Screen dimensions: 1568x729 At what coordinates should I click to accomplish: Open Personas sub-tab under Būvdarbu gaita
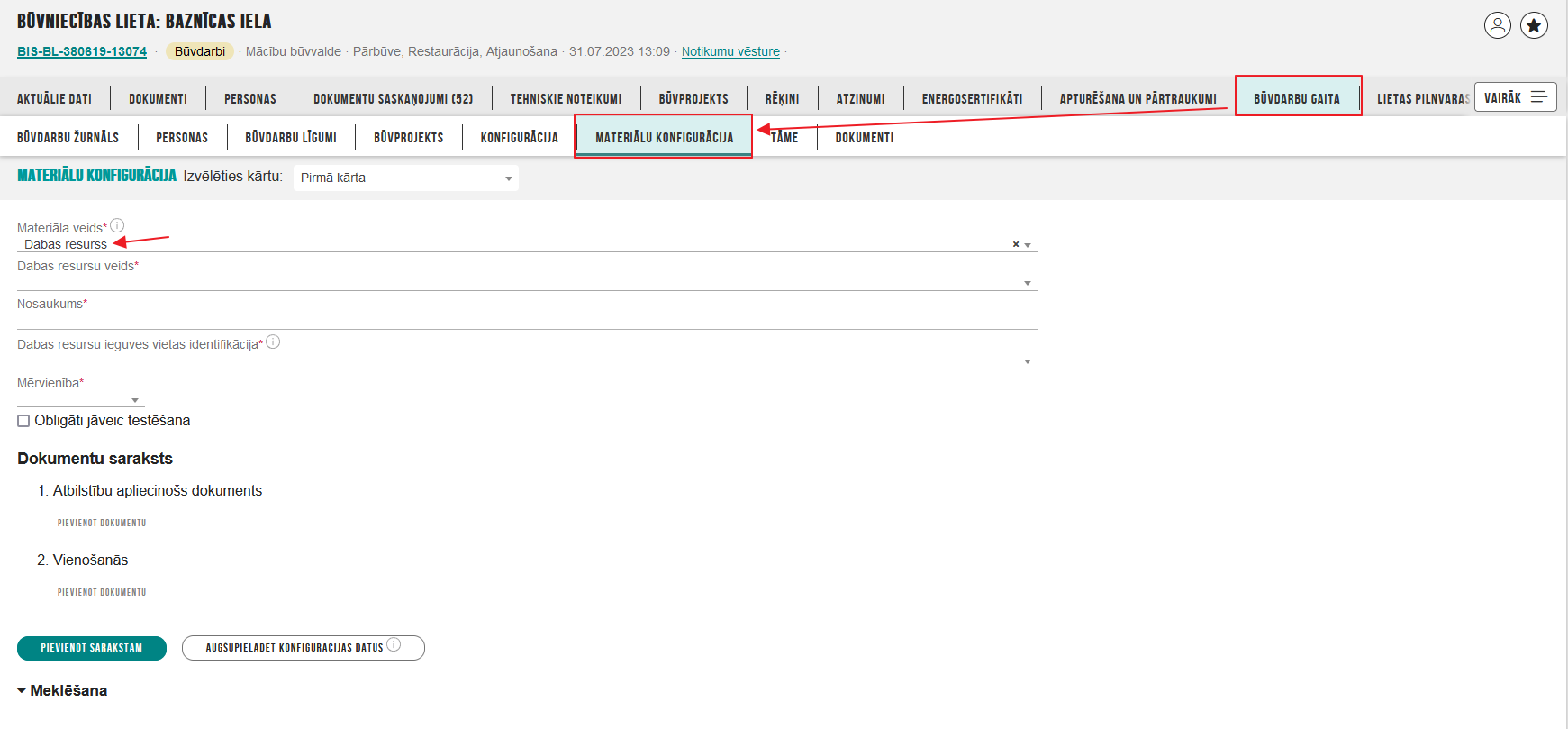pyautogui.click(x=182, y=137)
